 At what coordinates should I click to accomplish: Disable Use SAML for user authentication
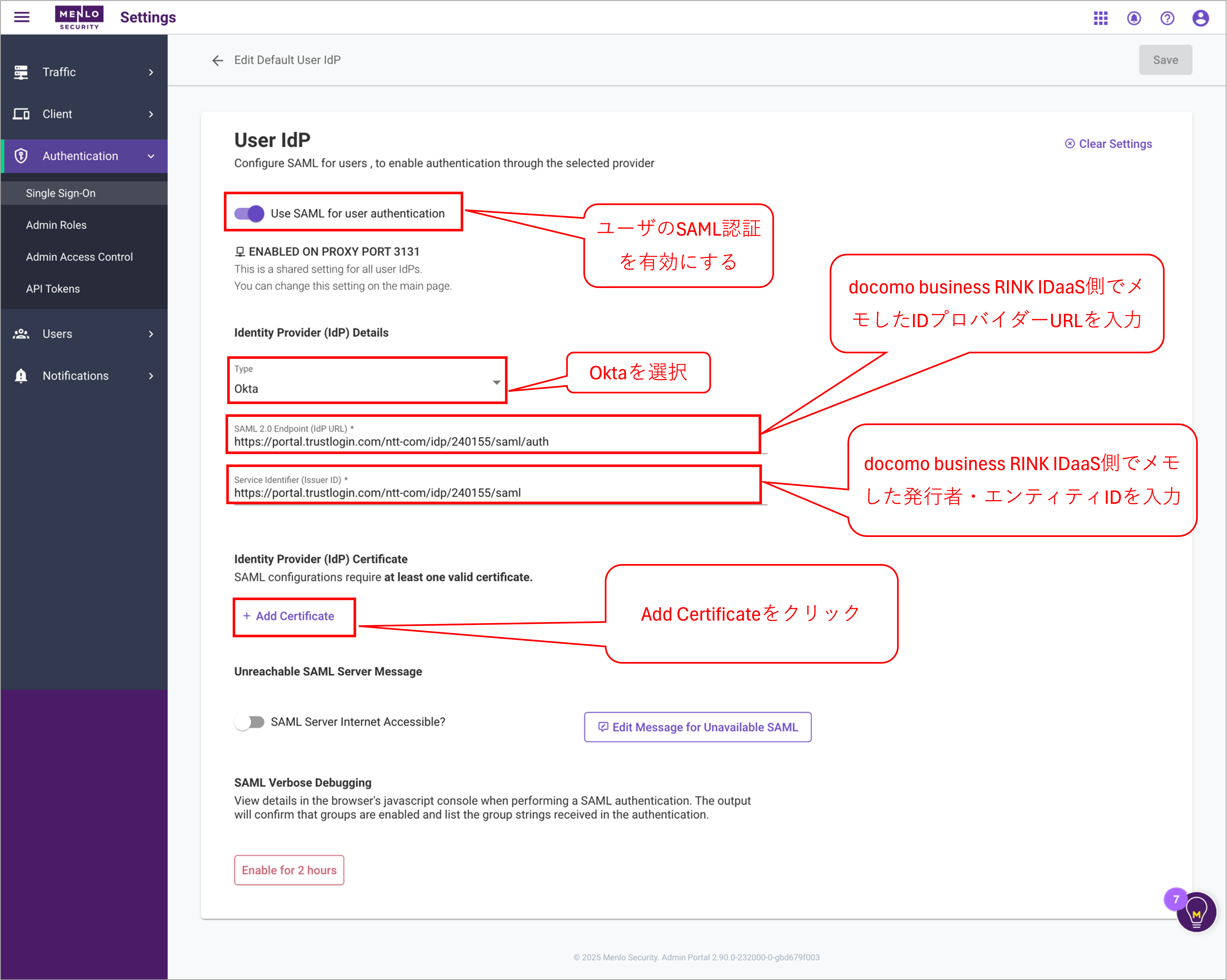(249, 214)
